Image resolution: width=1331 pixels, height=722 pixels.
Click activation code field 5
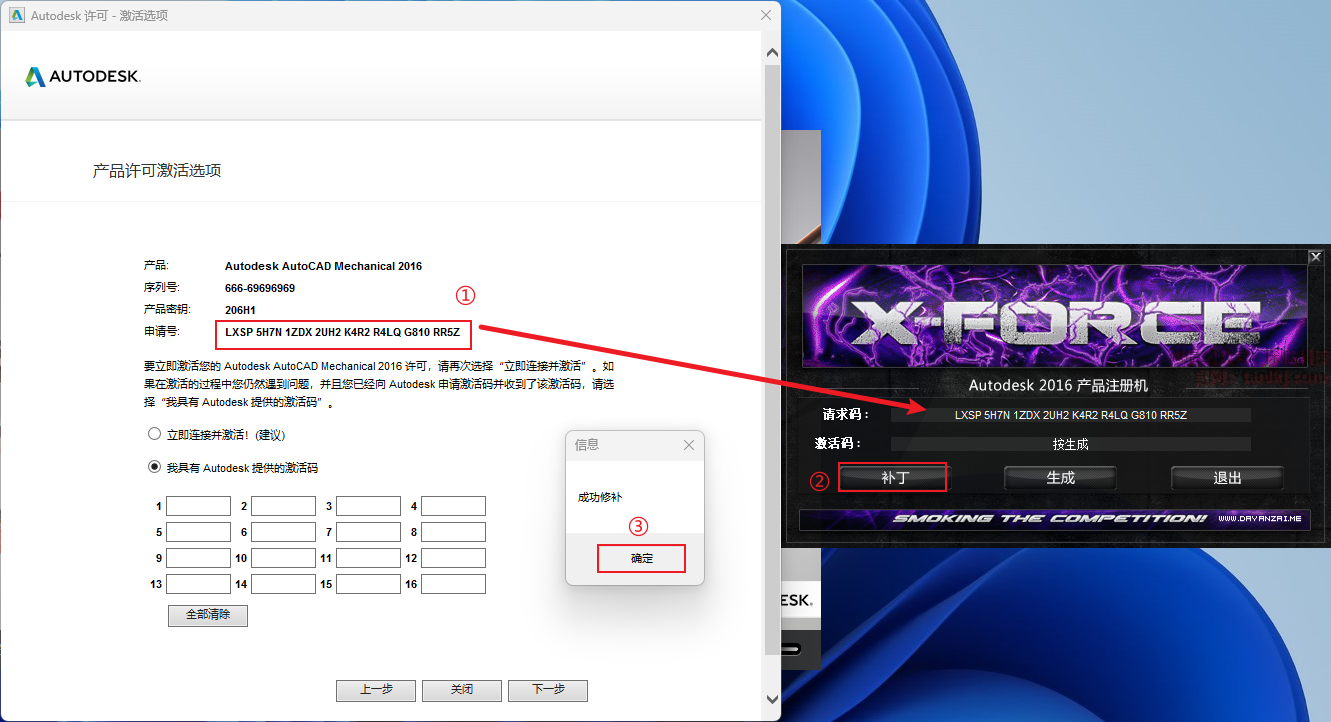[x=198, y=532]
